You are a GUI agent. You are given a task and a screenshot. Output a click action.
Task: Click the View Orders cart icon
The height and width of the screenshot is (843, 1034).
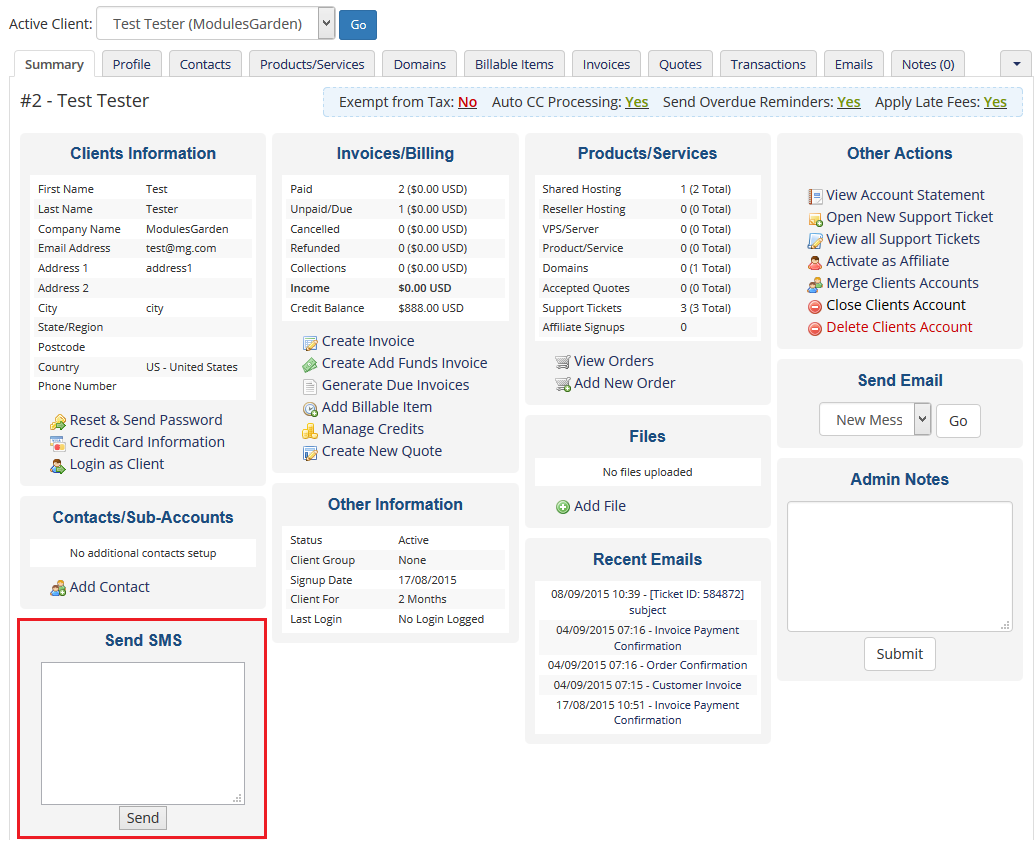coord(563,362)
